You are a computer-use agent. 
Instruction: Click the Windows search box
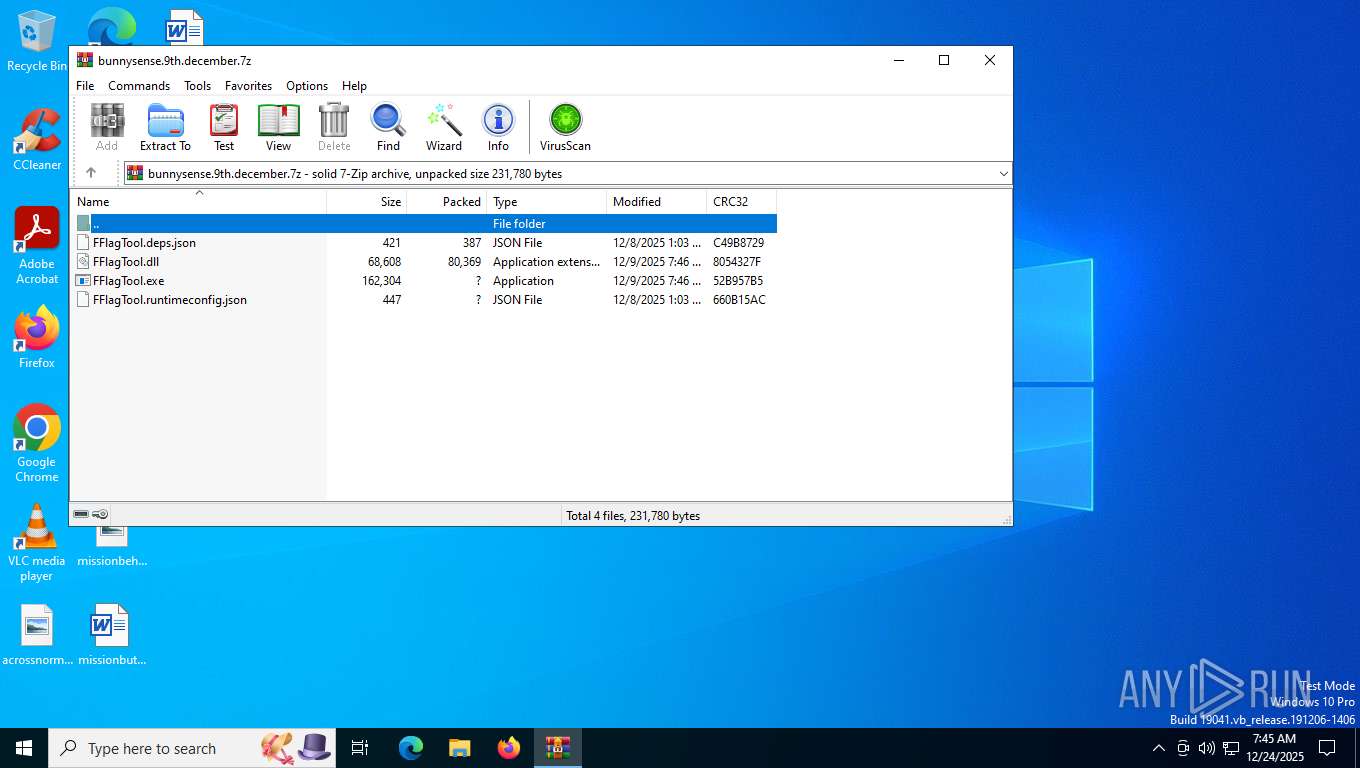pos(192,748)
